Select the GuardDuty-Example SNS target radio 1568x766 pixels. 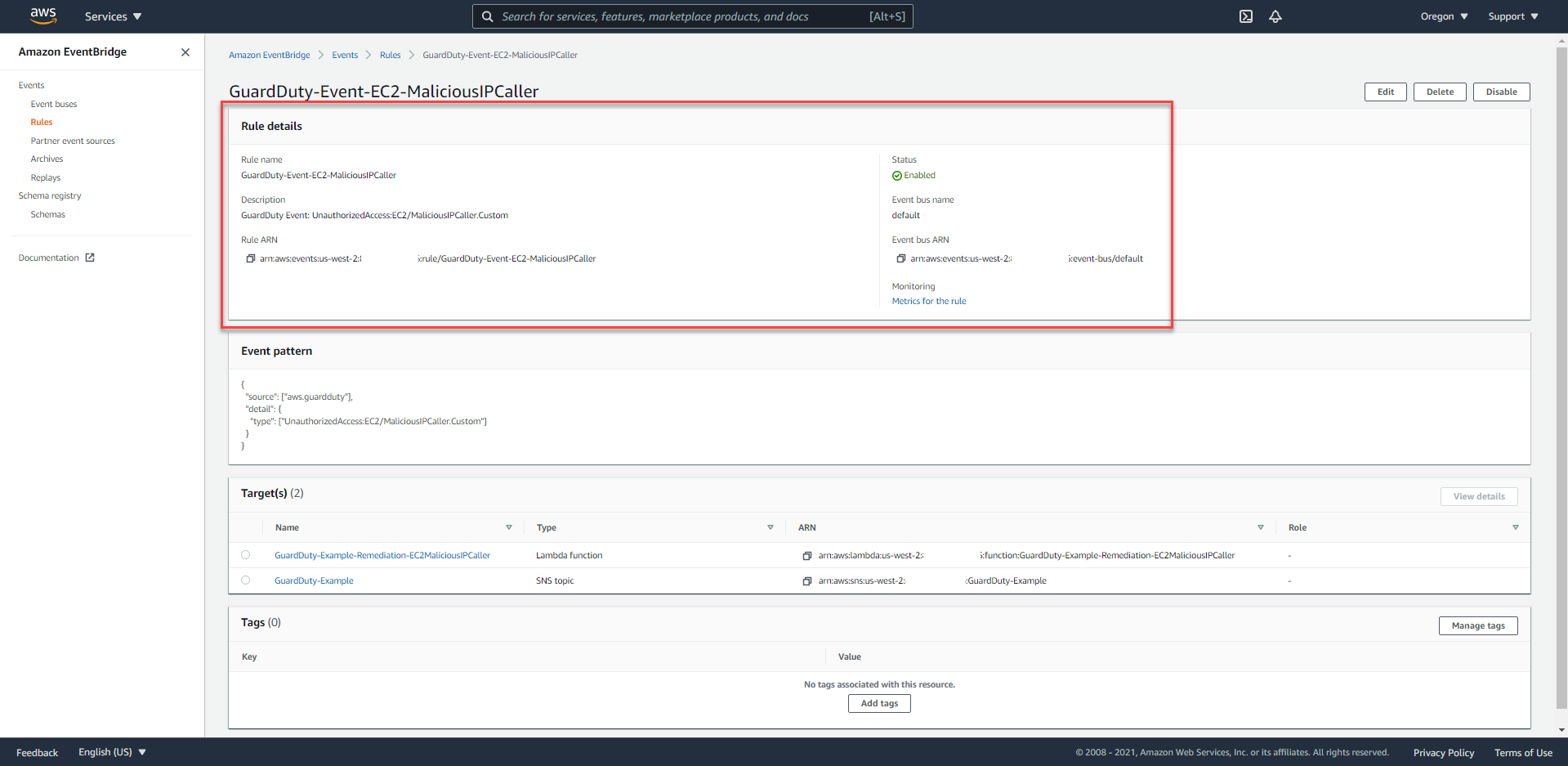tap(246, 580)
